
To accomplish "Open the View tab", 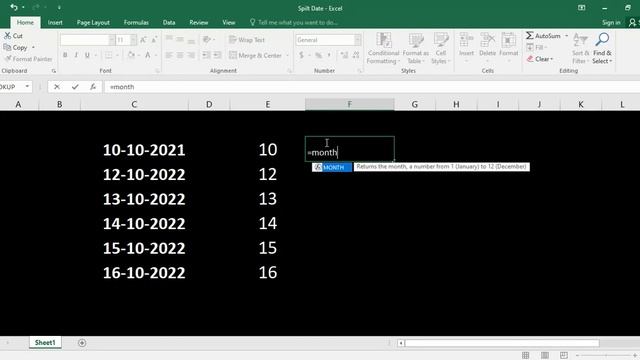I will click(x=229, y=22).
